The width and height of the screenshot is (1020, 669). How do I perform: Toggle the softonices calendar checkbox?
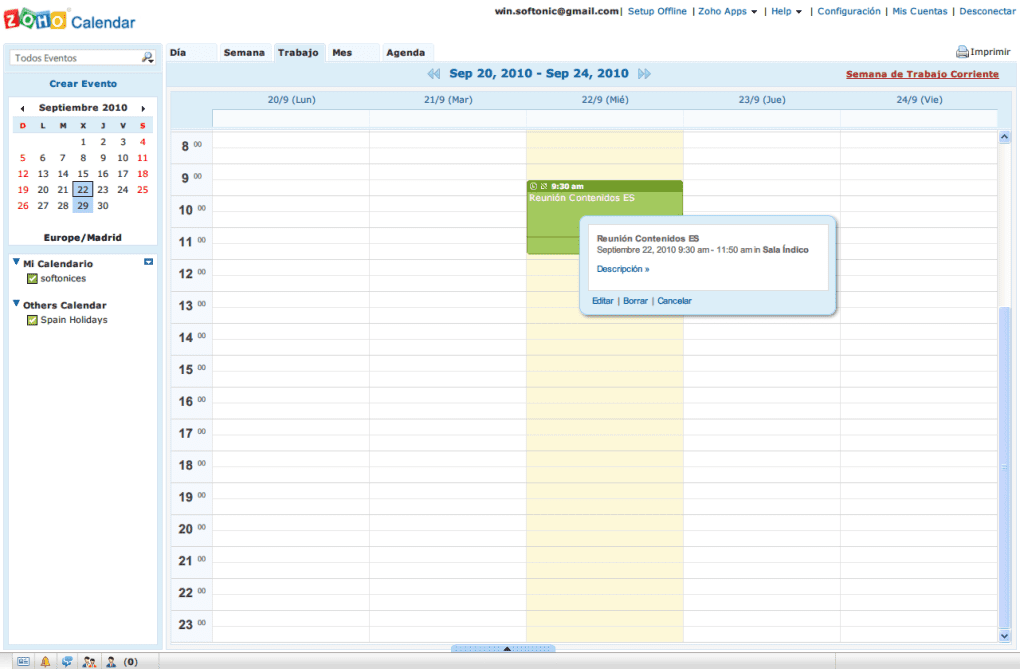click(x=32, y=279)
